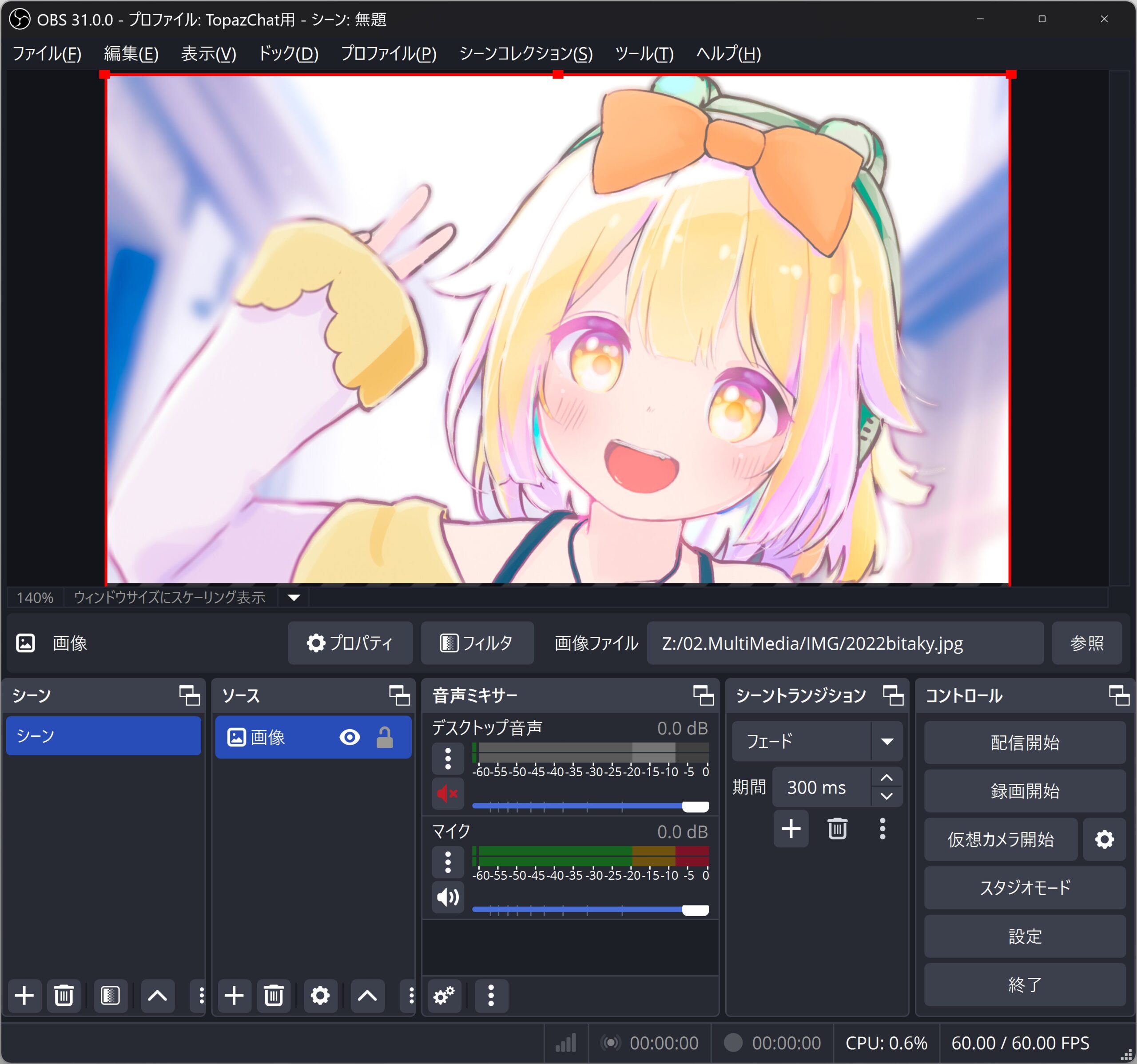1137x1064 pixels.
Task: Add a new source with plus icon
Action: (x=234, y=996)
